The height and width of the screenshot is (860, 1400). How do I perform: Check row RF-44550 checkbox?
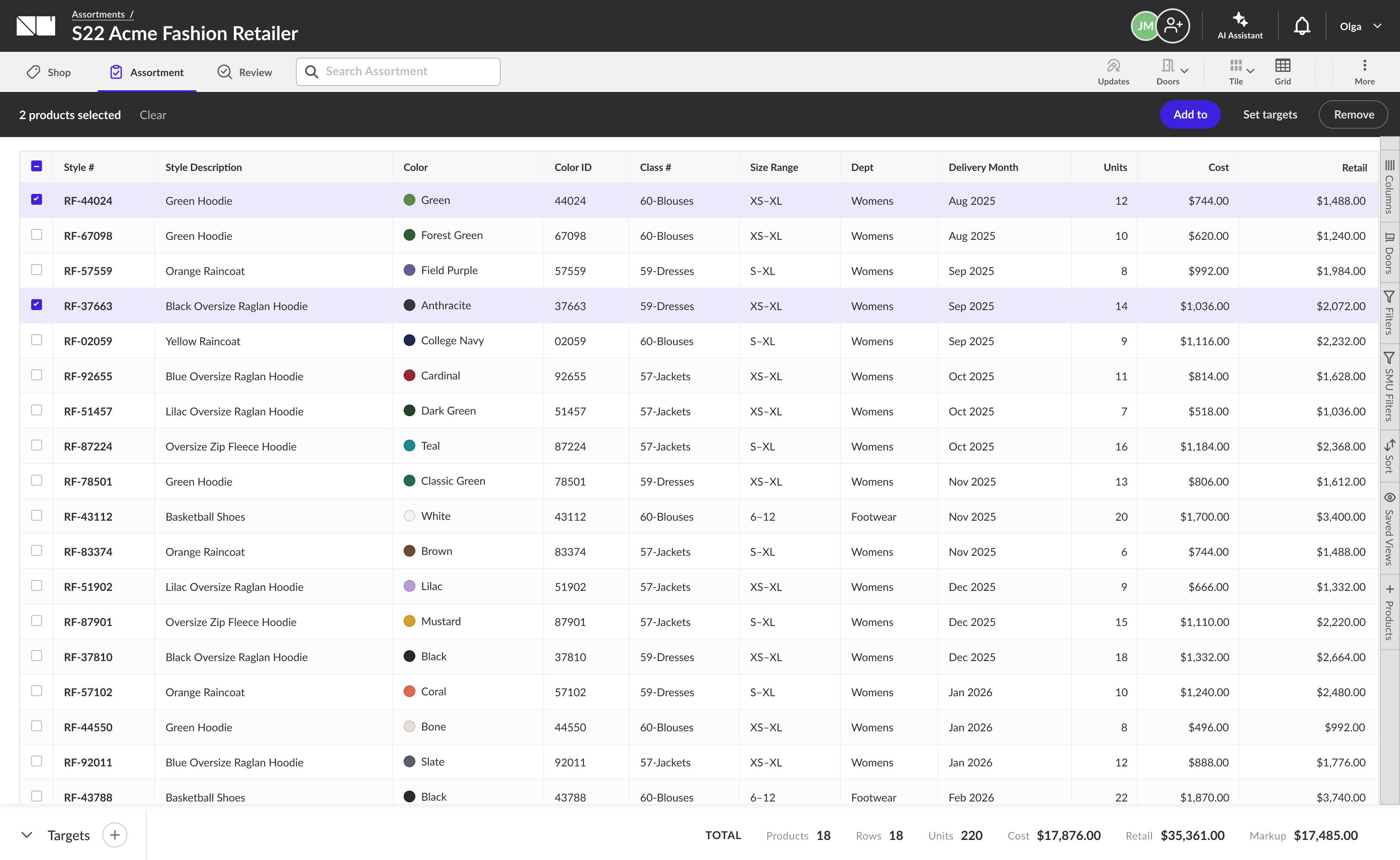pos(36,726)
